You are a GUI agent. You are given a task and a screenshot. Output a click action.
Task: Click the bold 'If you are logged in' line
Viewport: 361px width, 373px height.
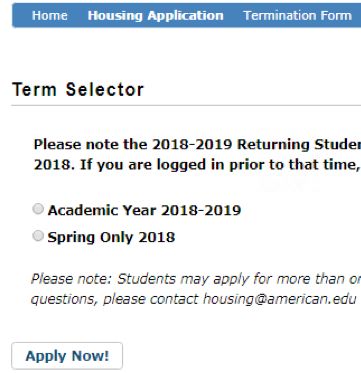(197, 165)
